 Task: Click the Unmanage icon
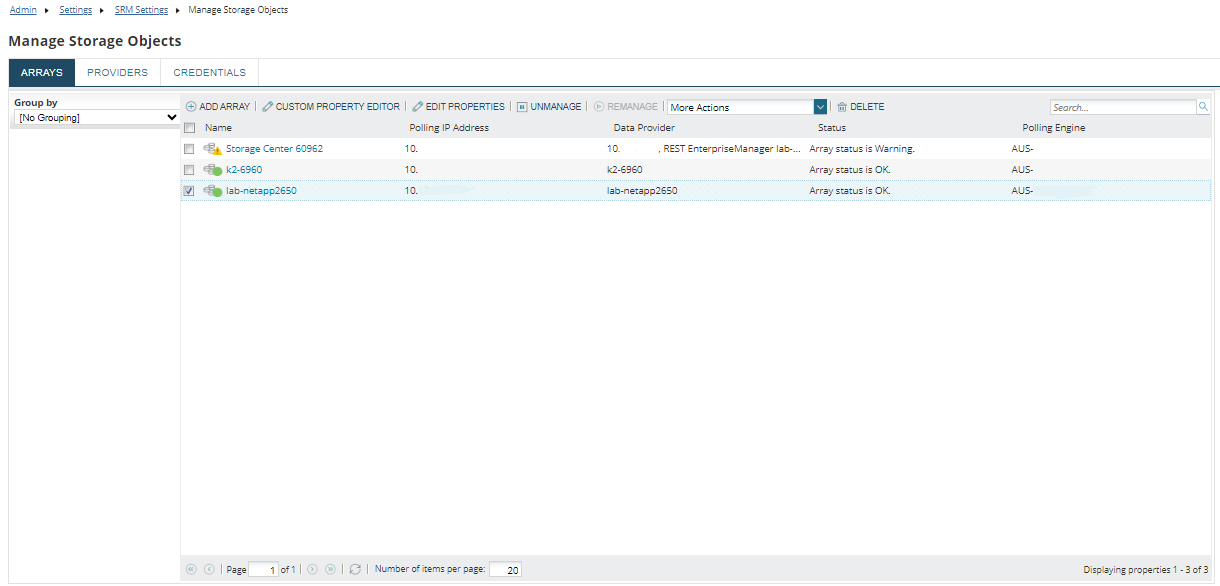click(x=522, y=106)
